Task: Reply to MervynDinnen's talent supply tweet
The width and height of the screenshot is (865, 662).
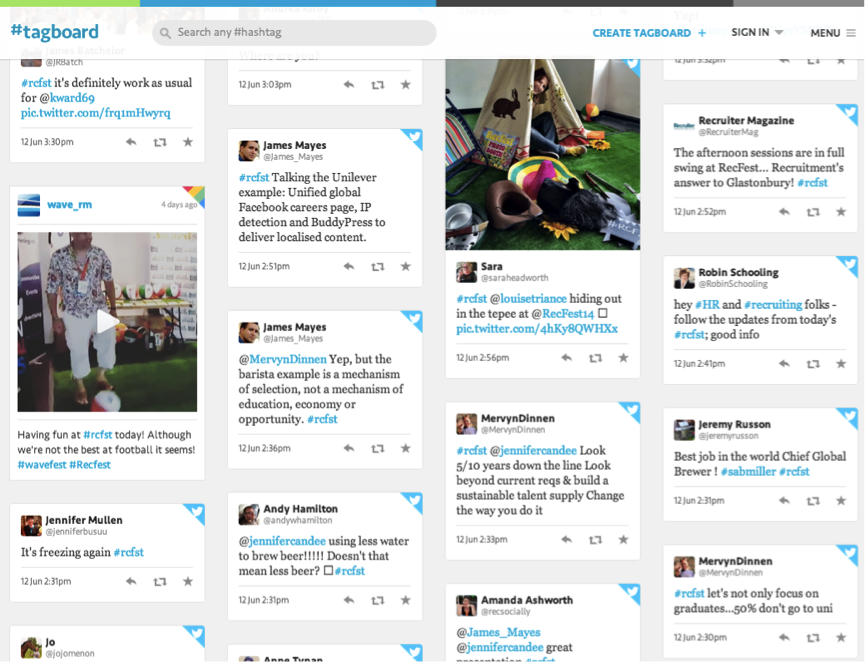Action: click(x=567, y=540)
